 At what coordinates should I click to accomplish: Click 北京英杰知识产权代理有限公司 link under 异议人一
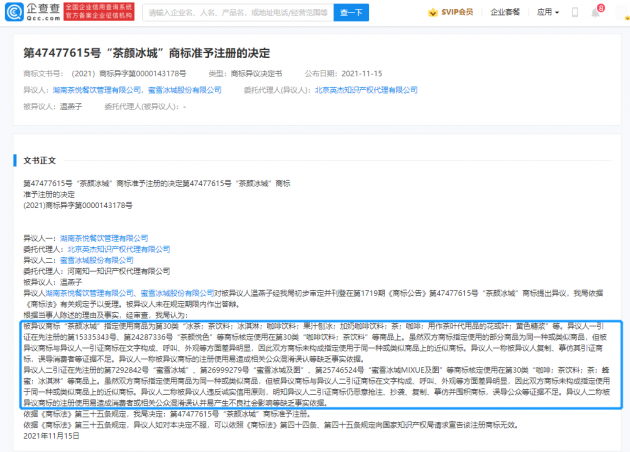pos(119,249)
